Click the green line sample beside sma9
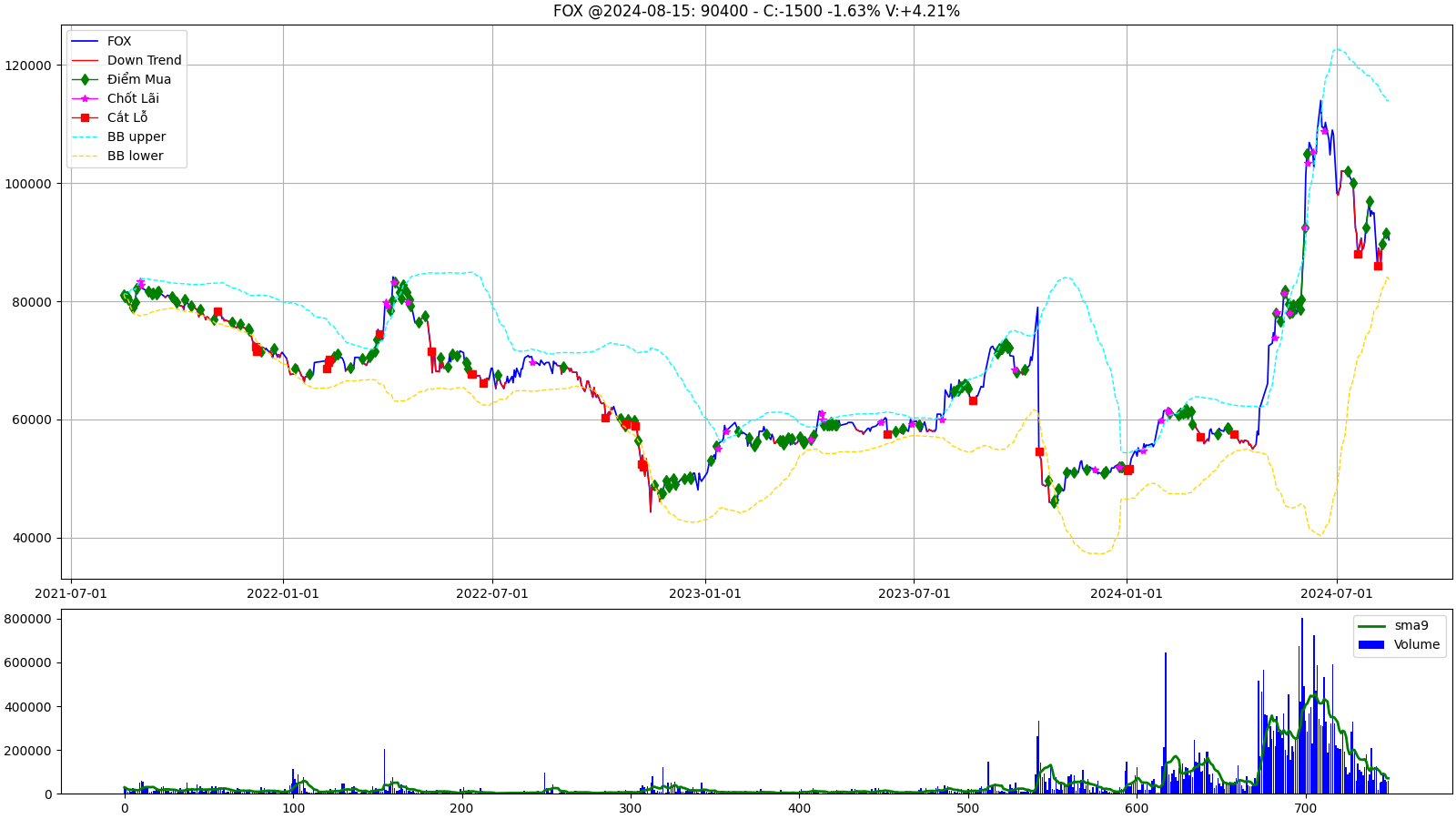The image size is (1456, 819). (1371, 626)
